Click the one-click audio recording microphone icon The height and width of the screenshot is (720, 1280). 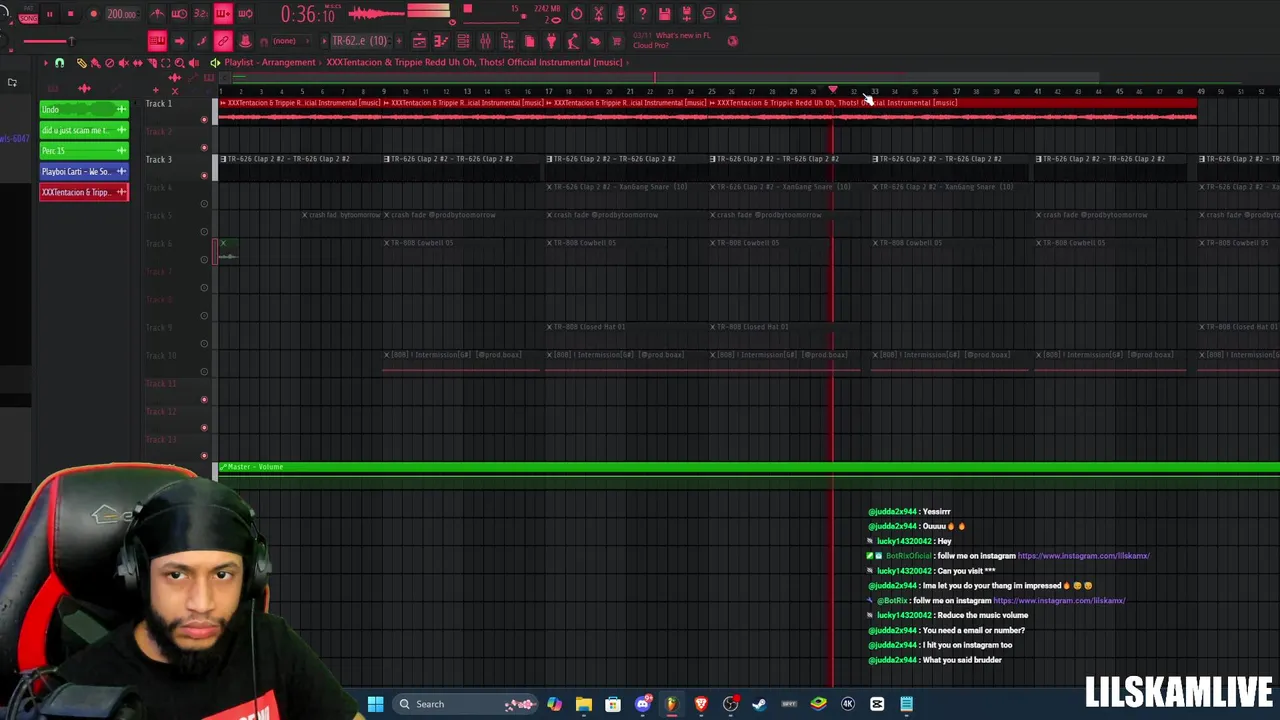[621, 14]
